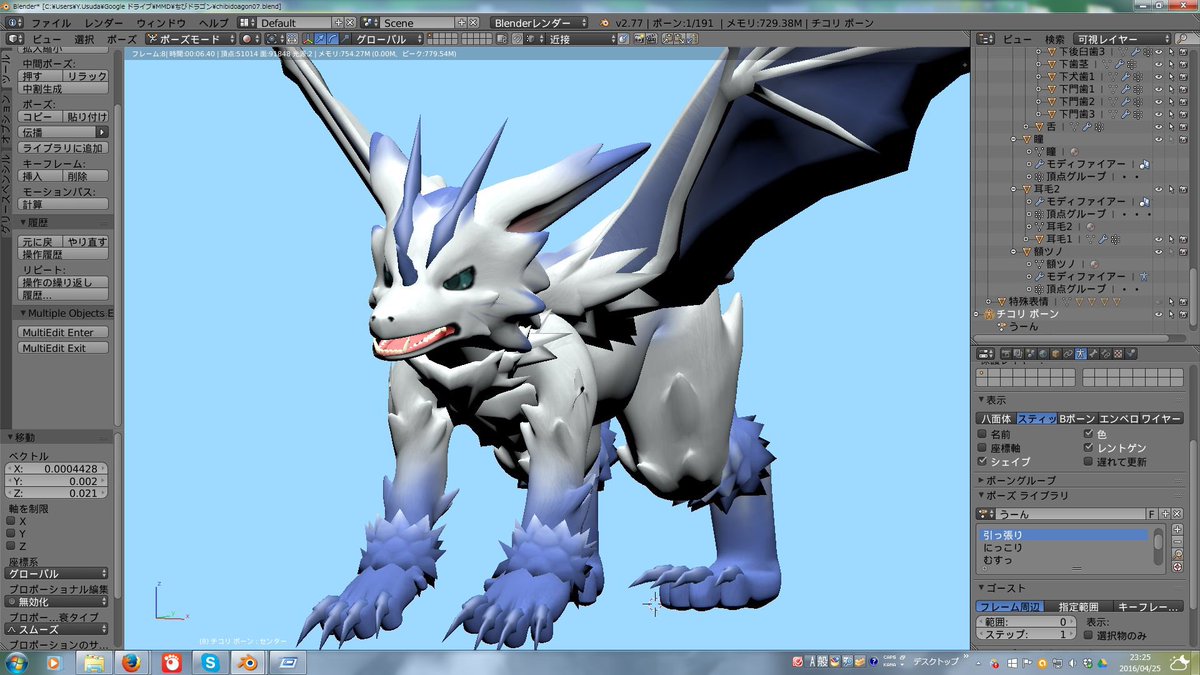
Task: Disable the シェイプ (shapes) checkbox
Action: pyautogui.click(x=982, y=461)
